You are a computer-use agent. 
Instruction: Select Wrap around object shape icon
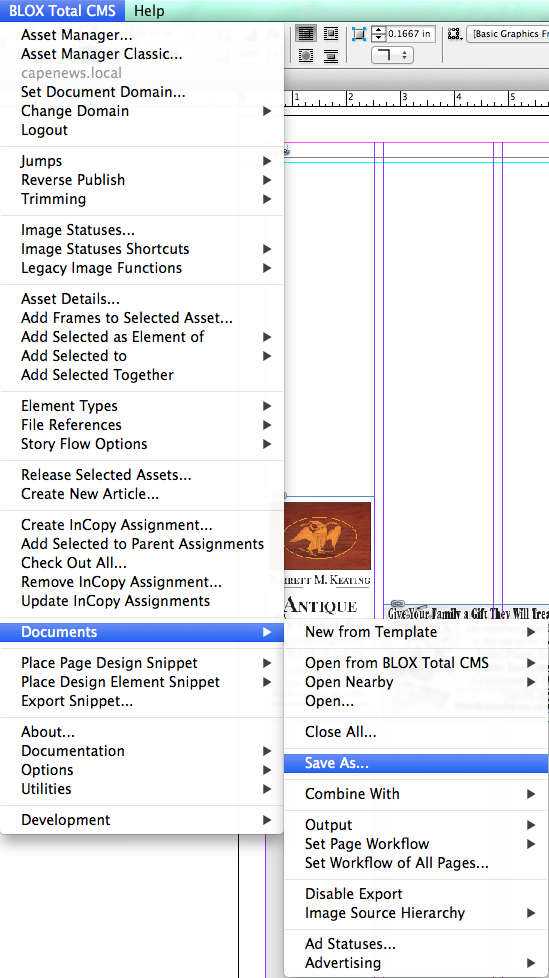click(306, 56)
